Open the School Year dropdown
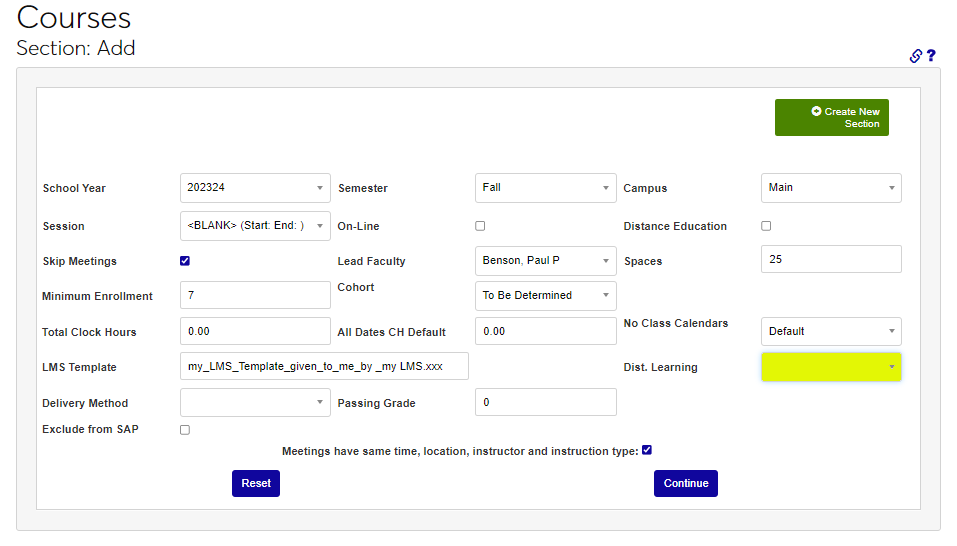This screenshot has width=957, height=546. tap(255, 188)
